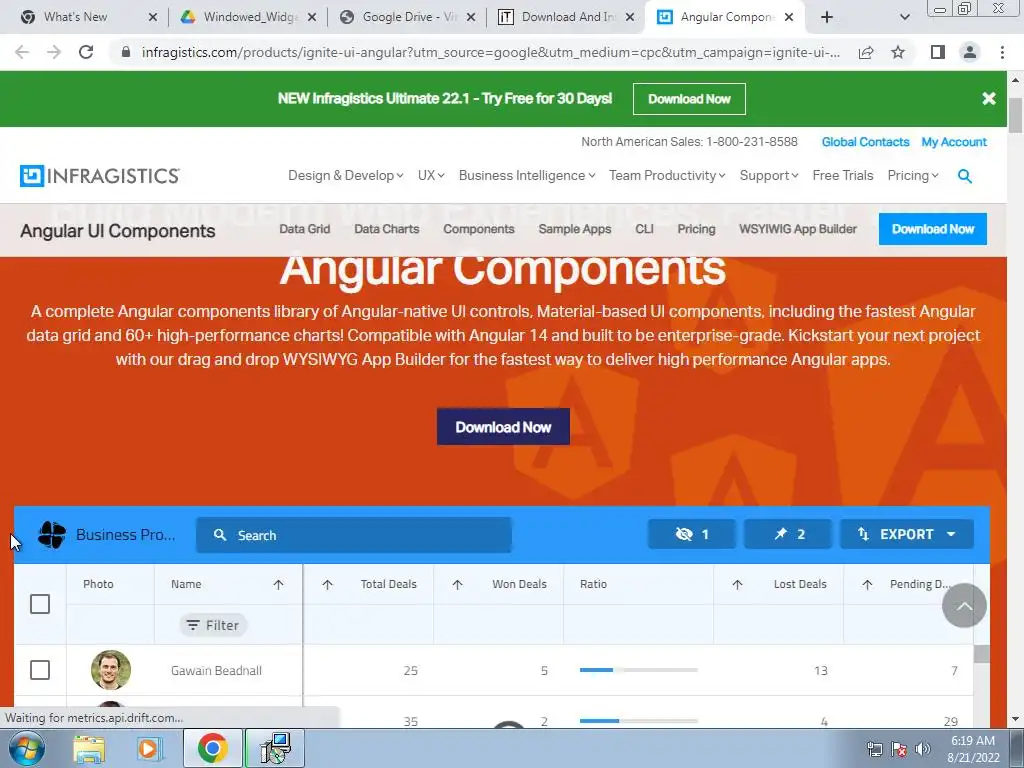Open Action Center flag tray icon
The width and height of the screenshot is (1024, 768).
click(x=899, y=749)
